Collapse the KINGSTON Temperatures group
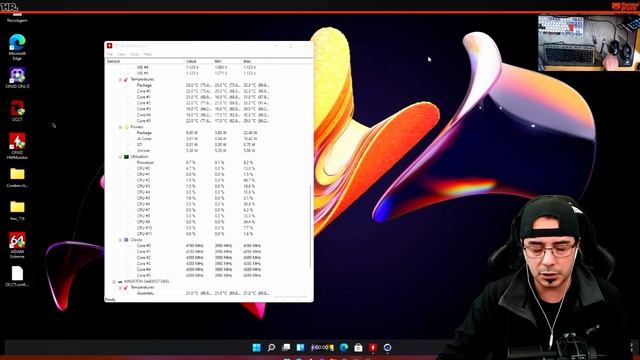The width and height of the screenshot is (640, 360). click(120, 288)
